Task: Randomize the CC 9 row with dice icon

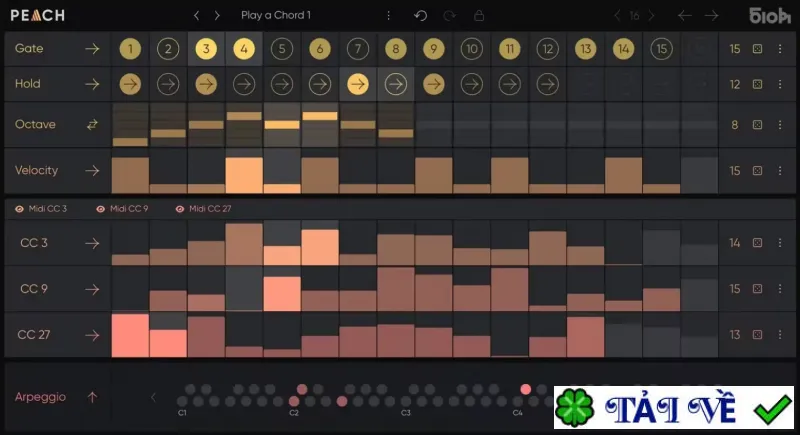Action: coord(758,289)
